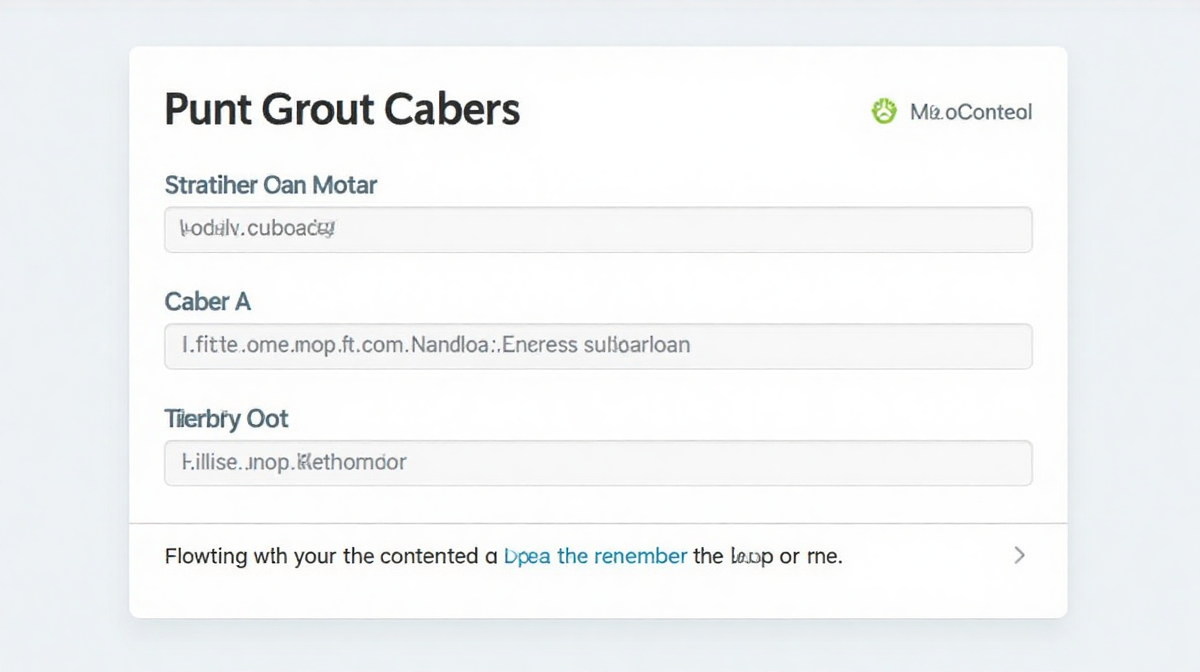Screen dimensions: 1200x672
Task: Click the 'Punt Grout Cabers' heading
Action: (x=342, y=109)
